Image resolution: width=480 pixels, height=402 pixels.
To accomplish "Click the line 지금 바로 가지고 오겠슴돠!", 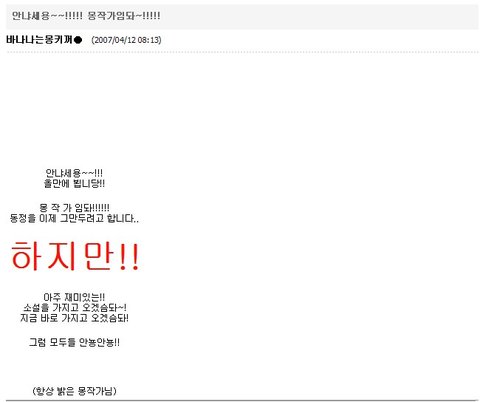I will click(x=74, y=318).
